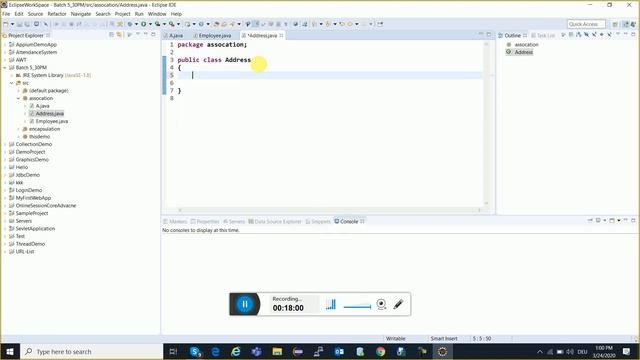The width and height of the screenshot is (640, 360).
Task: Open the Run dropdown arrow beside green Run icon
Action: click(150, 24)
